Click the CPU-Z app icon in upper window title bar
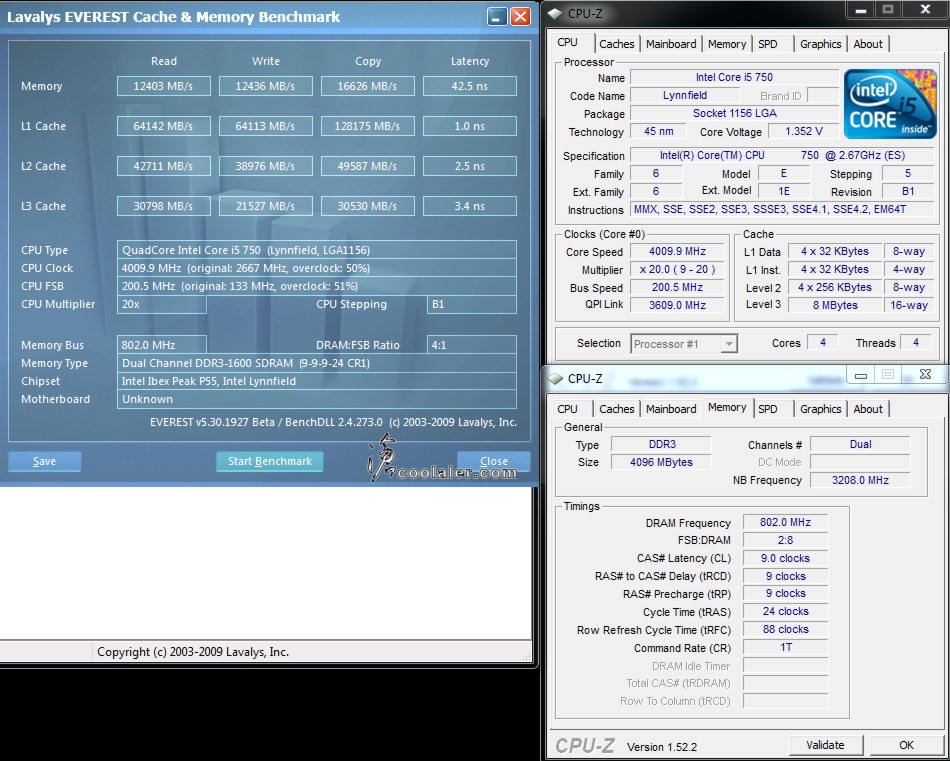The width and height of the screenshot is (950, 761). point(554,13)
